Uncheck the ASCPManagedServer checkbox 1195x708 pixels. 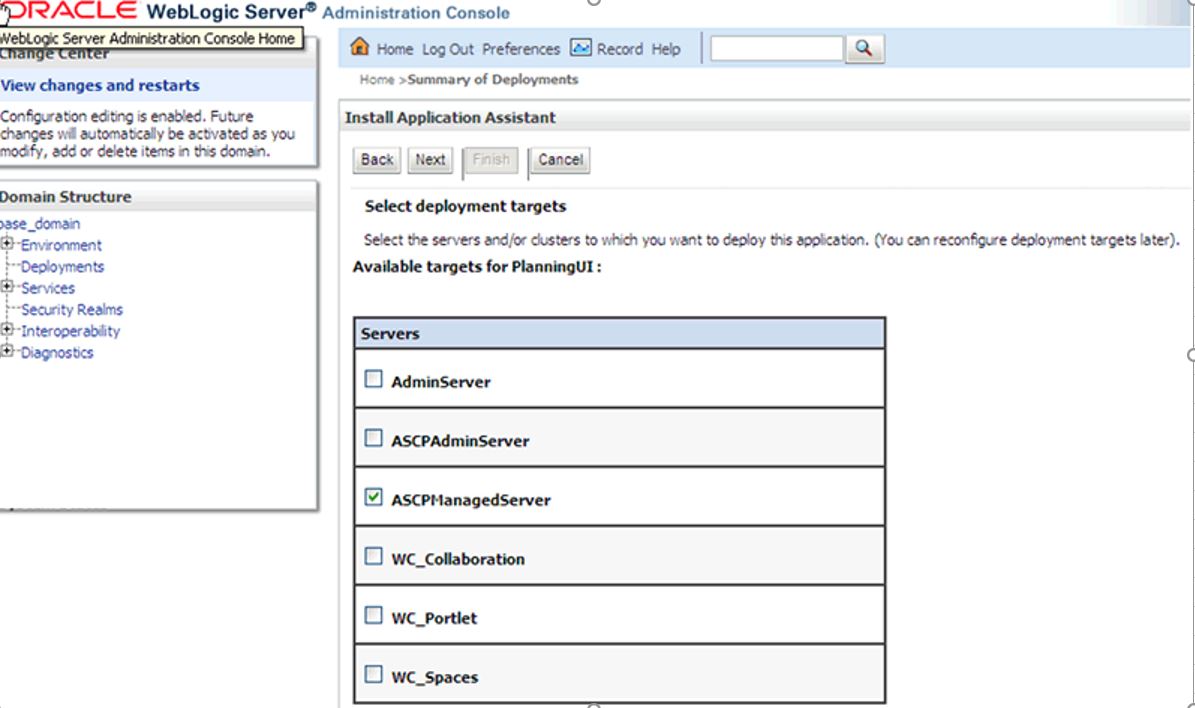[373, 497]
